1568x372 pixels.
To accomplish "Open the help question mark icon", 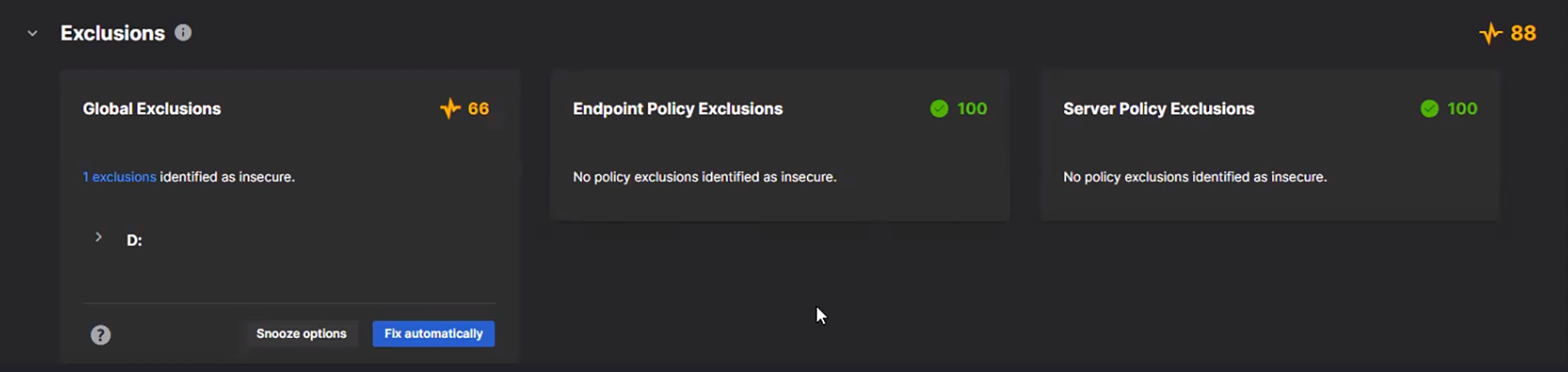I will 100,334.
